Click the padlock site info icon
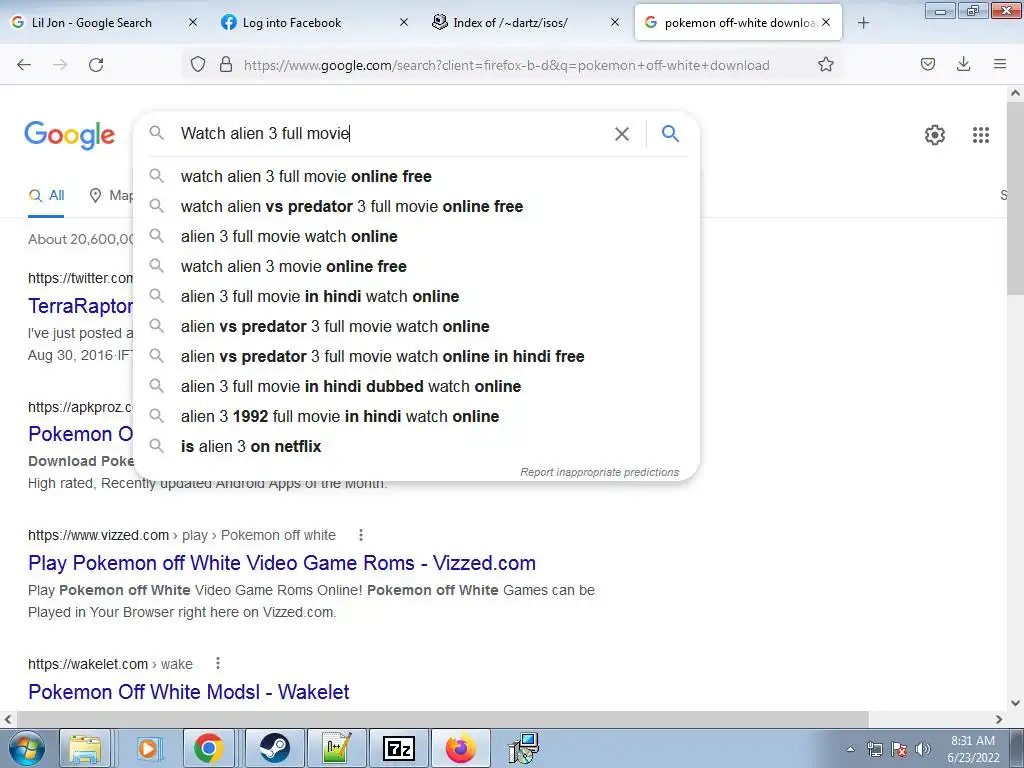Viewport: 1024px width, 768px height. tap(226, 65)
